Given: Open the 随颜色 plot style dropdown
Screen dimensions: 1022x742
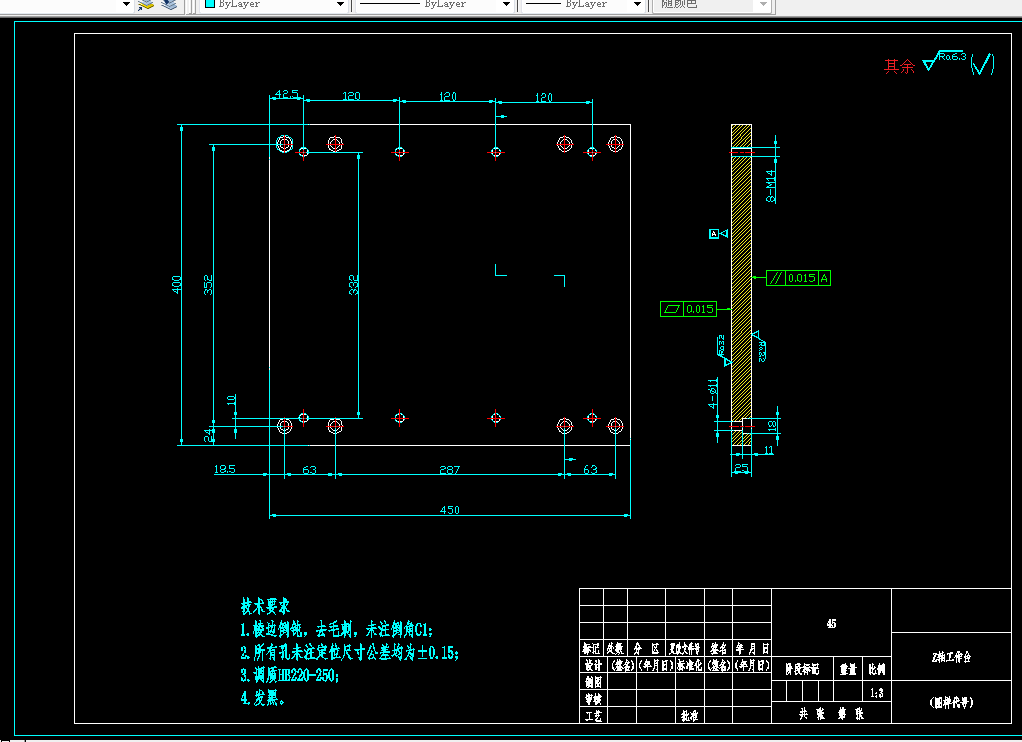Looking at the screenshot, I should click(x=763, y=5).
